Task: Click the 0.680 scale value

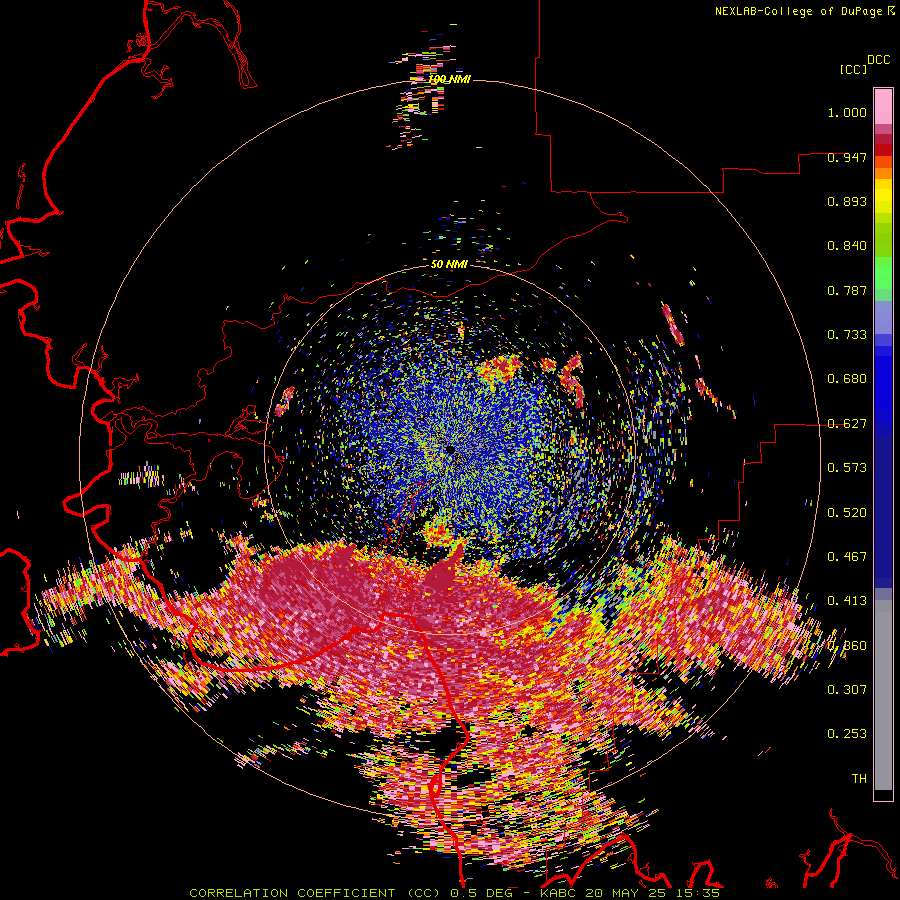Action: [847, 379]
